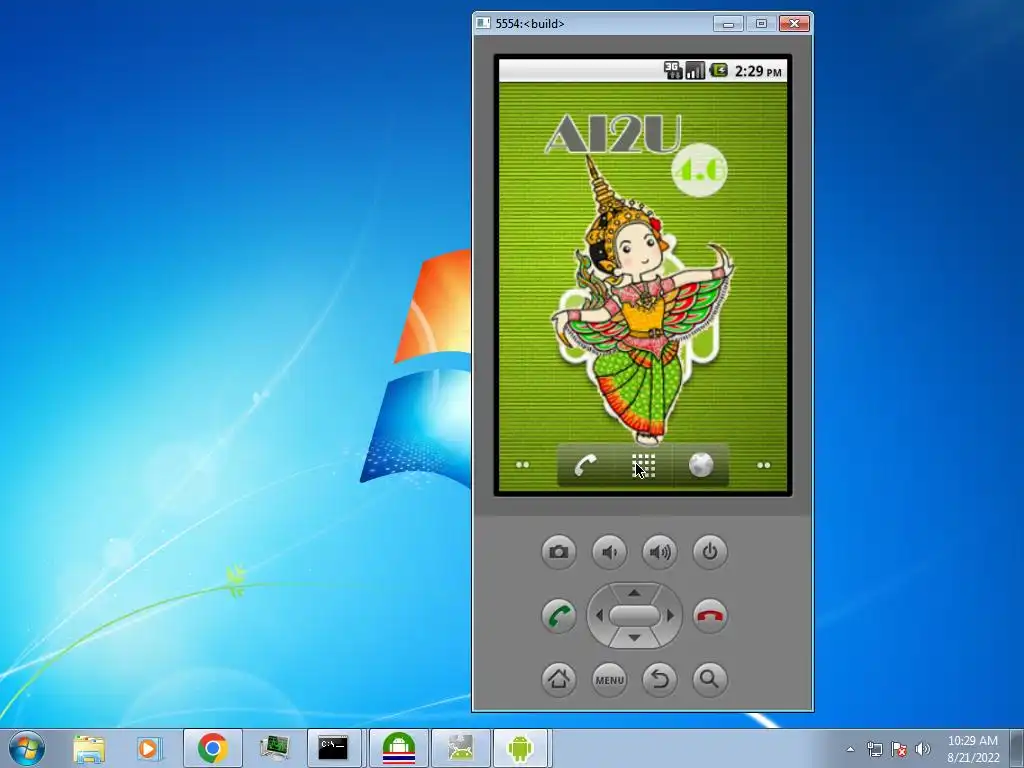Image resolution: width=1024 pixels, height=768 pixels.
Task: Open the Action Center flag tray icon
Action: tap(899, 749)
